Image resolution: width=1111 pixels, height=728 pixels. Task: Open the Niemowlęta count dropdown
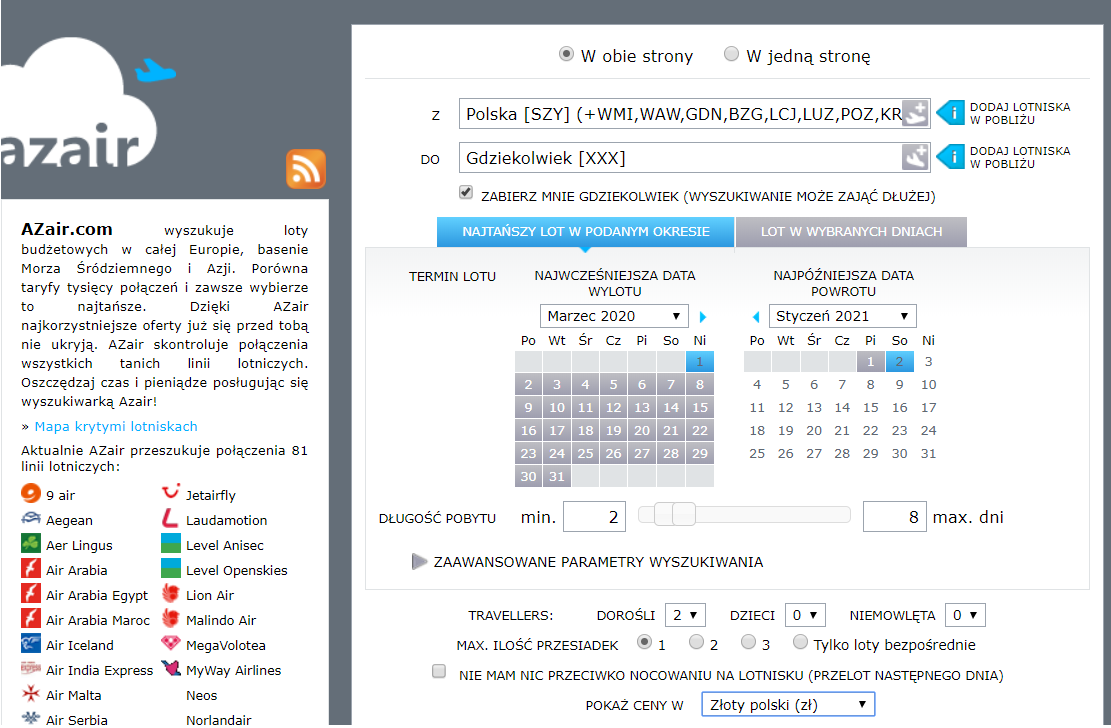click(x=965, y=615)
